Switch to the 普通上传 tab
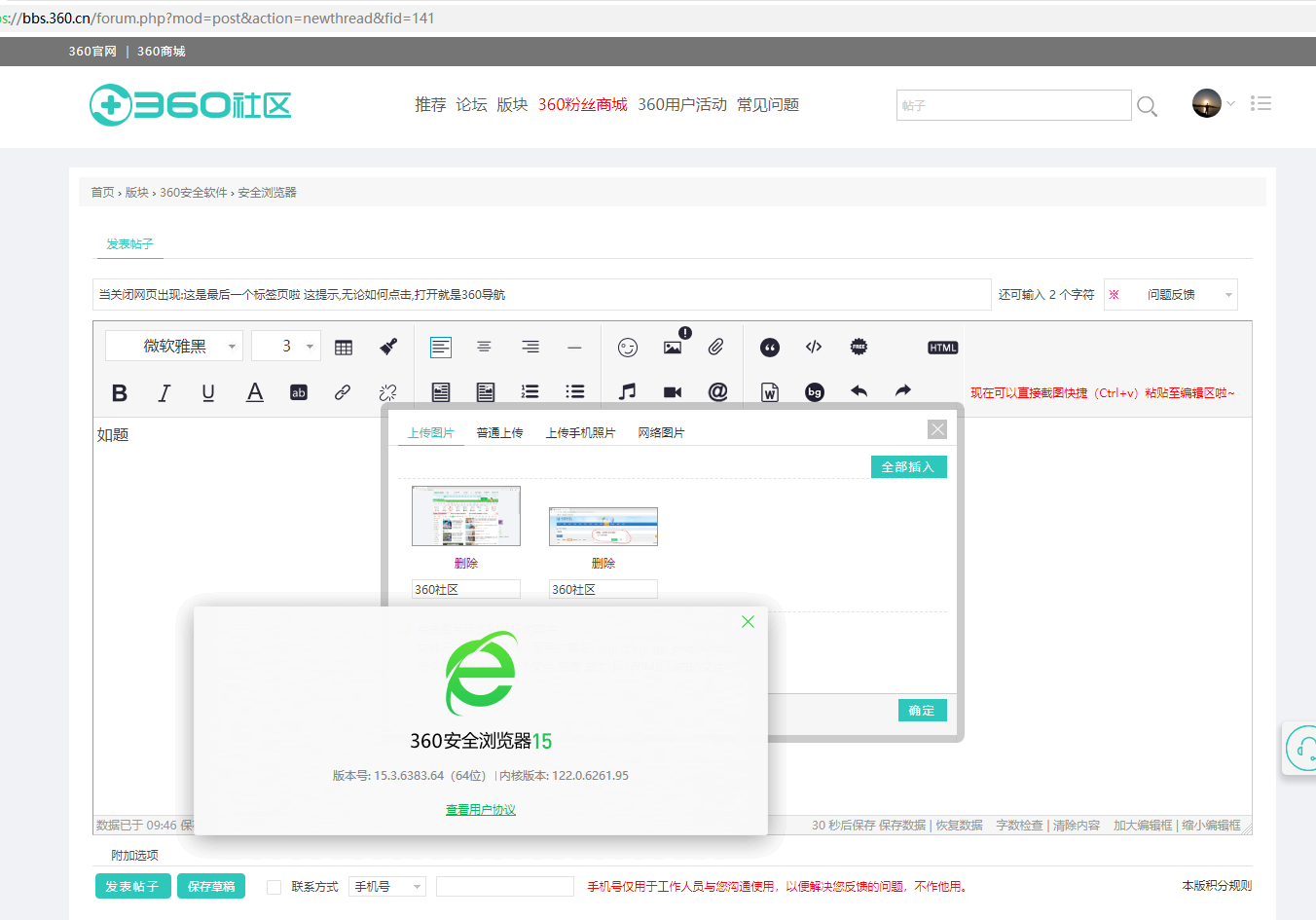 click(x=499, y=433)
